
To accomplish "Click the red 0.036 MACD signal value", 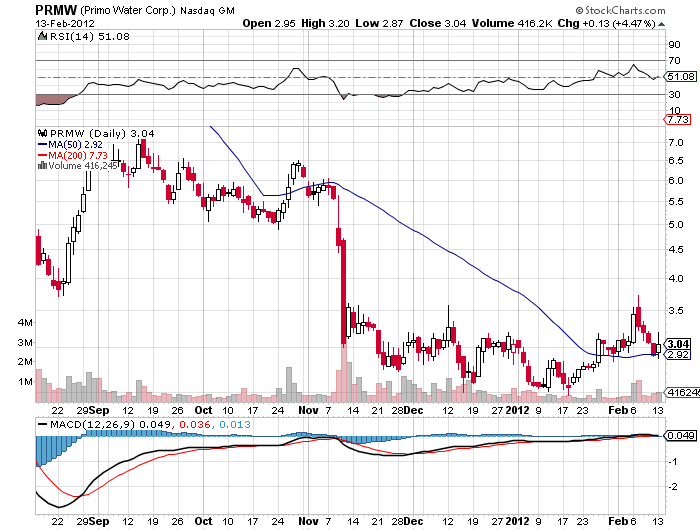I will coord(194,424).
